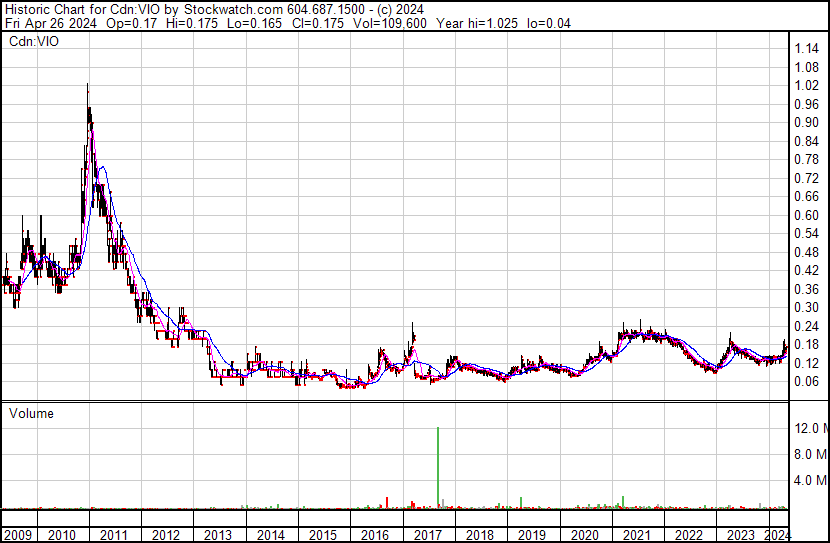
Task: Click the 2020 year marker
Action: (x=584, y=535)
